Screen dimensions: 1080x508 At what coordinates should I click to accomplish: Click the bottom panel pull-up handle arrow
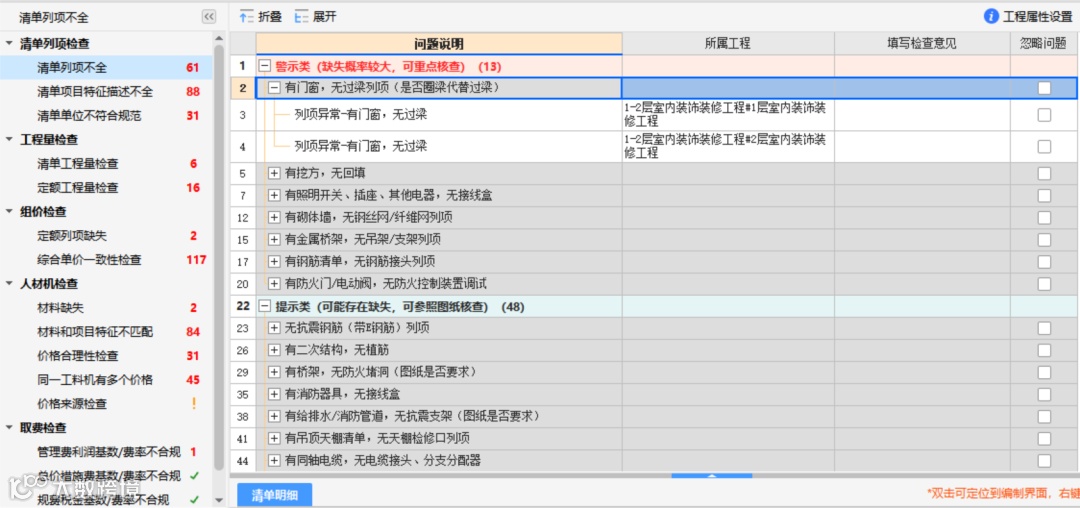coord(712,476)
